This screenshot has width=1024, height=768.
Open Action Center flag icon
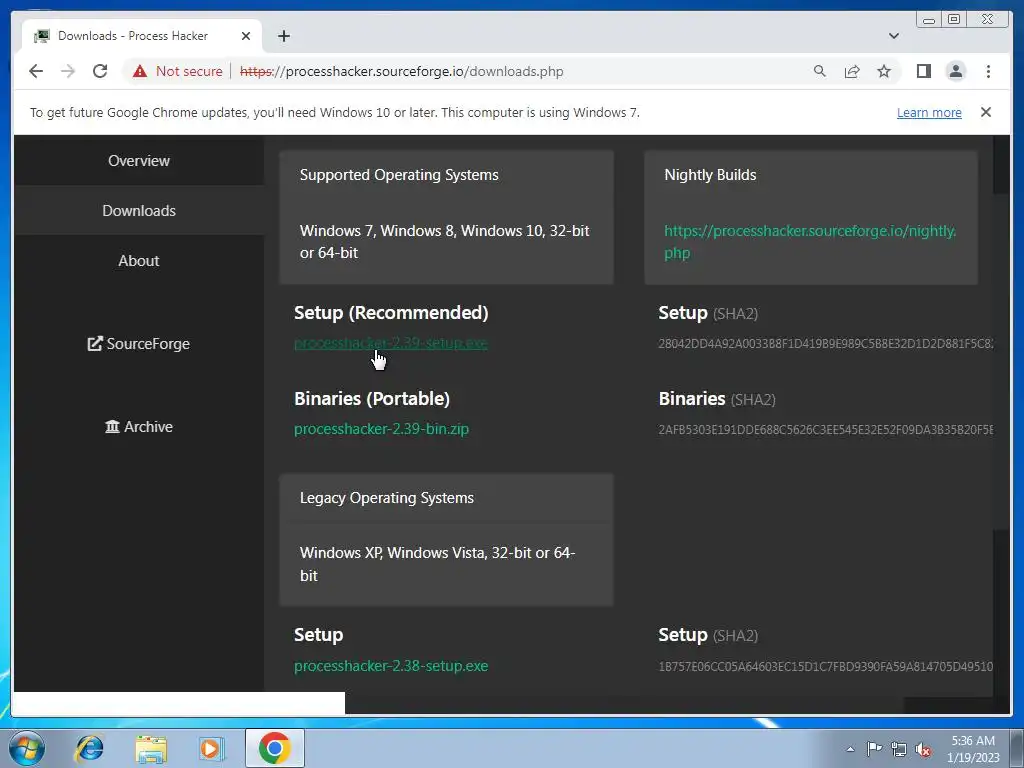point(874,749)
